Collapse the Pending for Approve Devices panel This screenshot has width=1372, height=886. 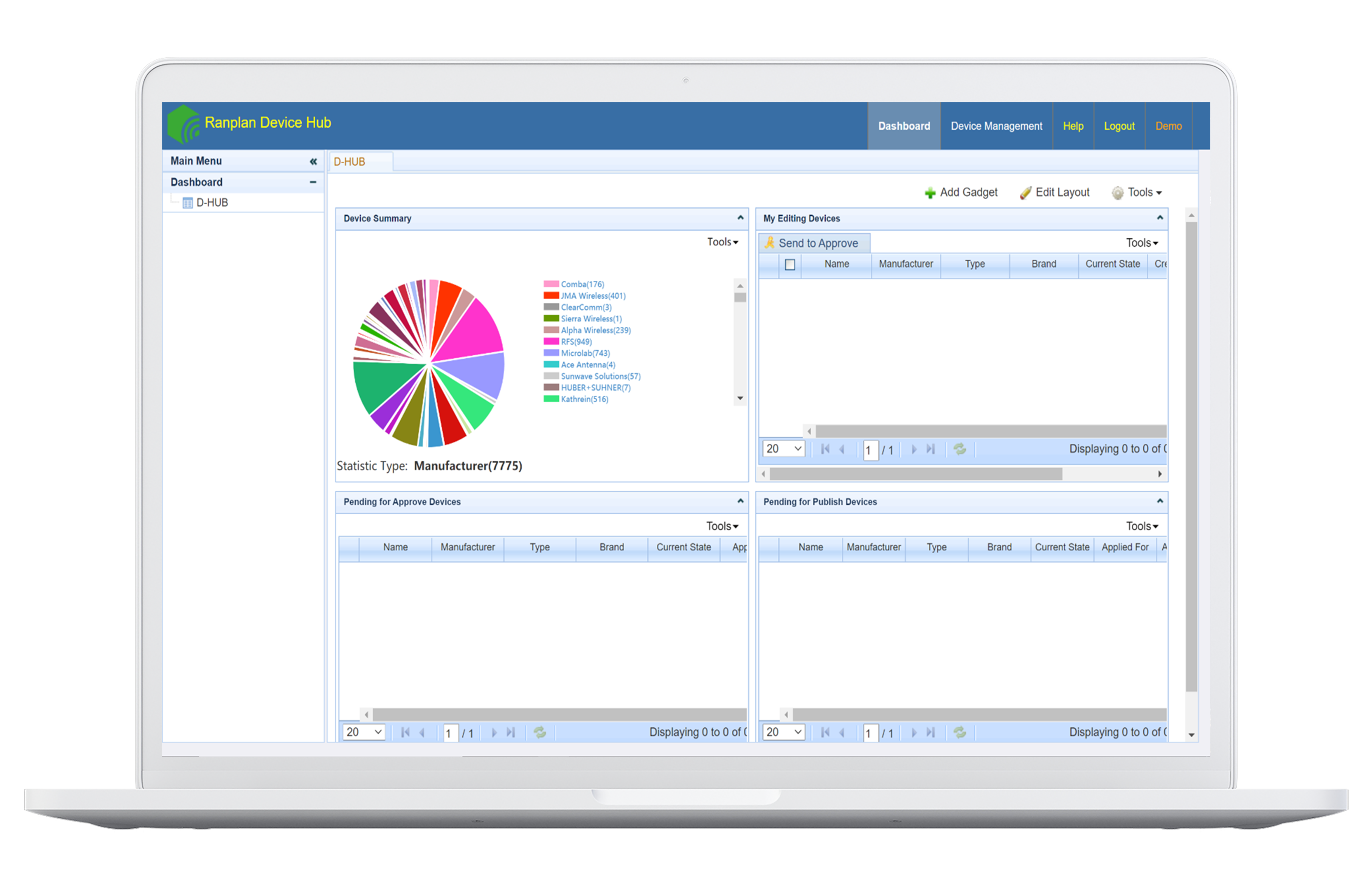click(740, 501)
